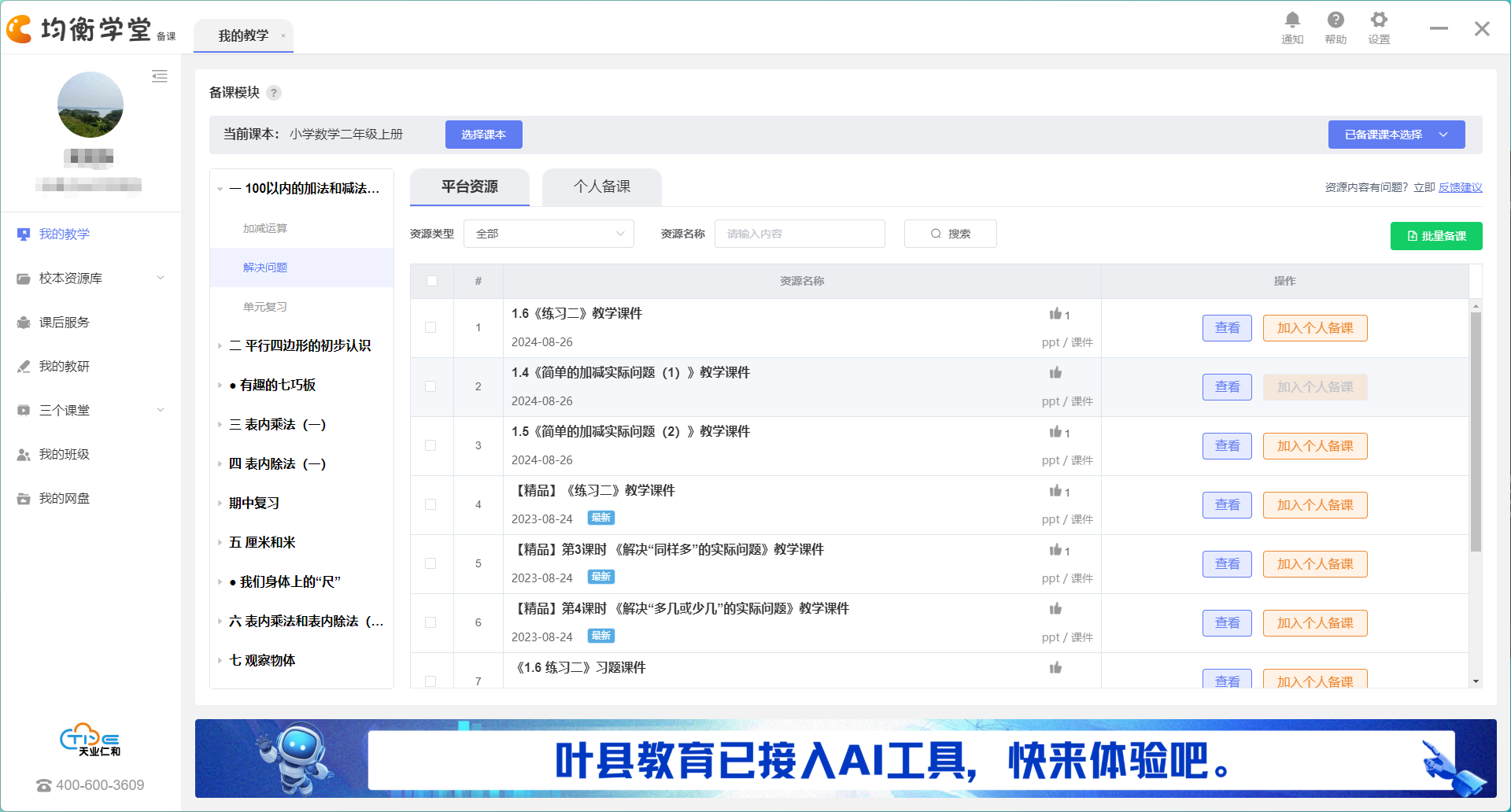Open 我的网盘 from sidebar
The height and width of the screenshot is (812, 1511).
click(65, 498)
